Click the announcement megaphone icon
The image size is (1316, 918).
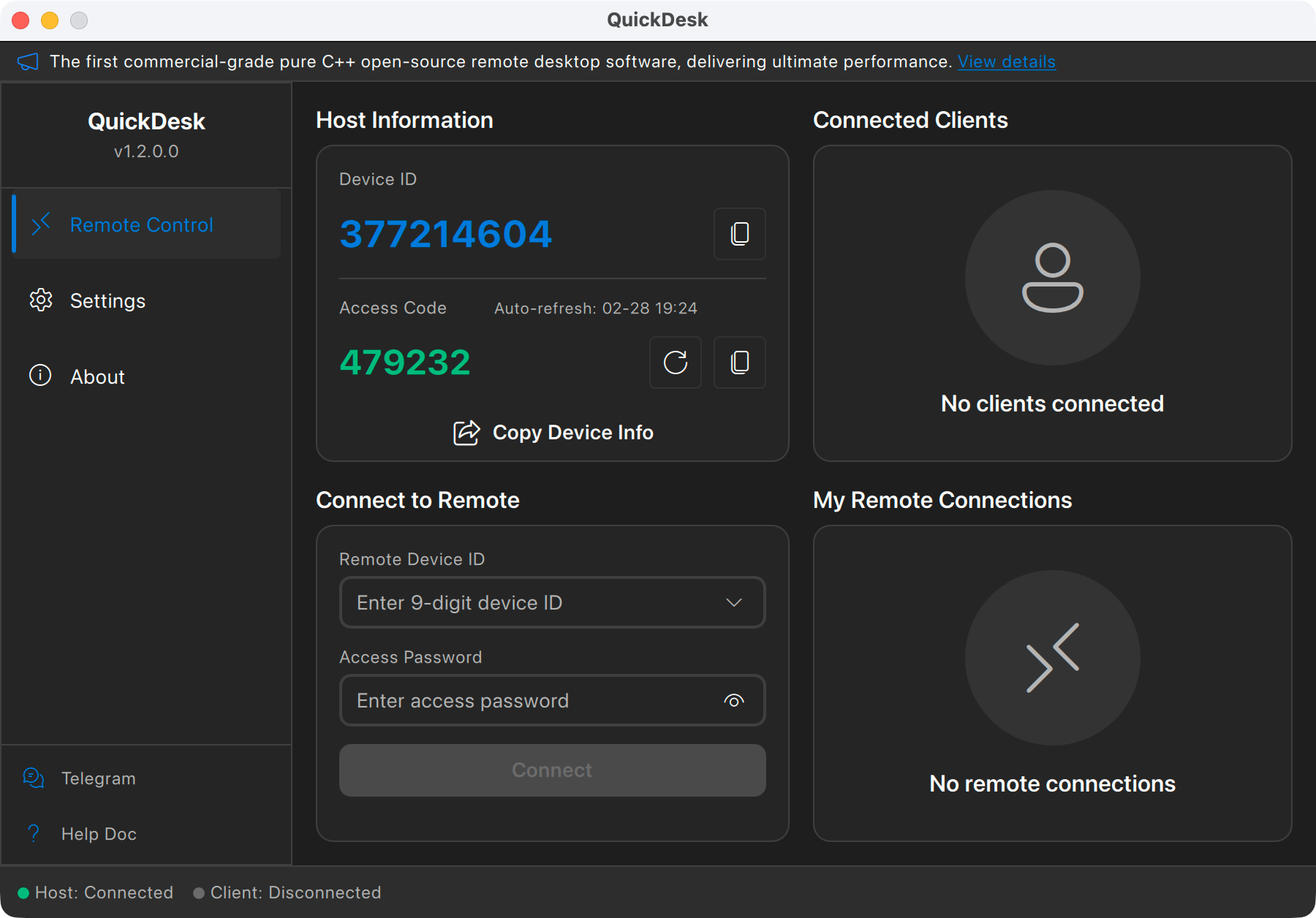click(x=29, y=61)
